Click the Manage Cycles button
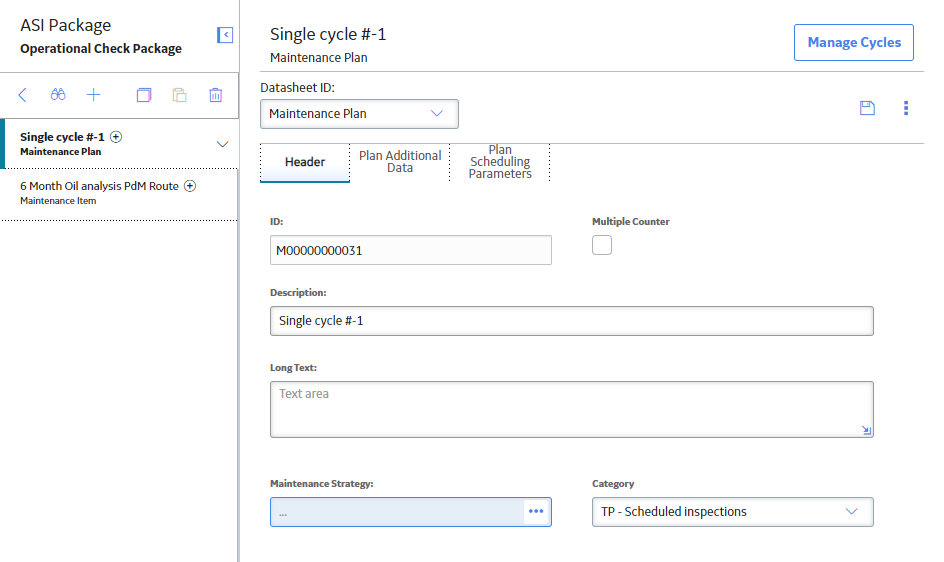 coord(854,43)
